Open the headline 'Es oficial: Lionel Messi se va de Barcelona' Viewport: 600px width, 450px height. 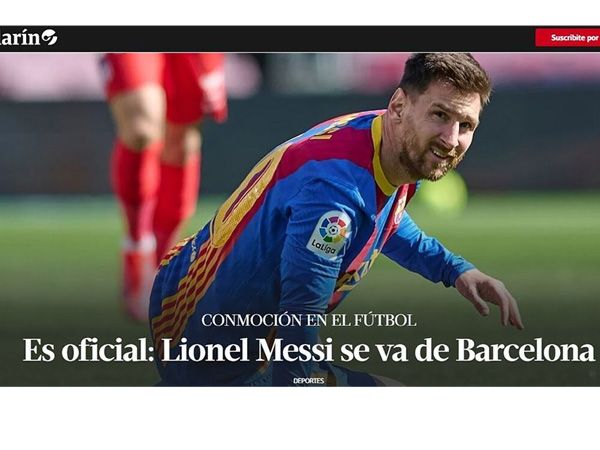pyautogui.click(x=308, y=350)
